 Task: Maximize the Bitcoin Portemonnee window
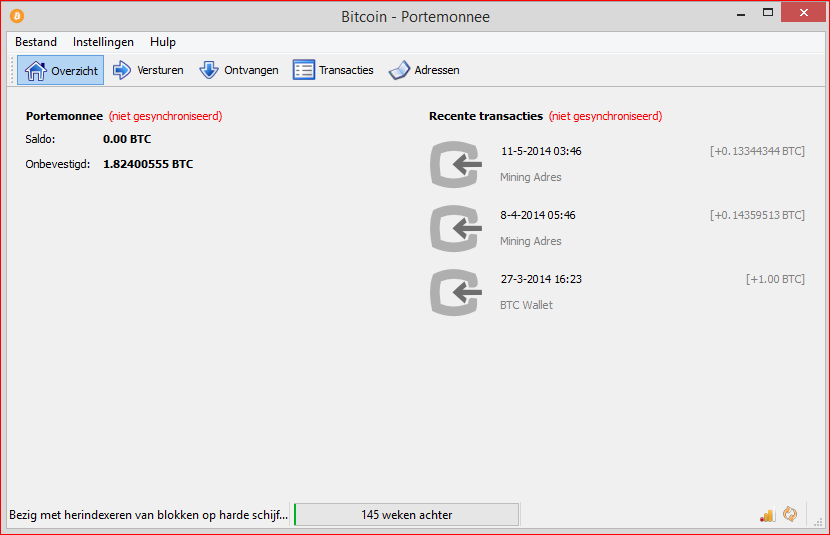pos(768,14)
